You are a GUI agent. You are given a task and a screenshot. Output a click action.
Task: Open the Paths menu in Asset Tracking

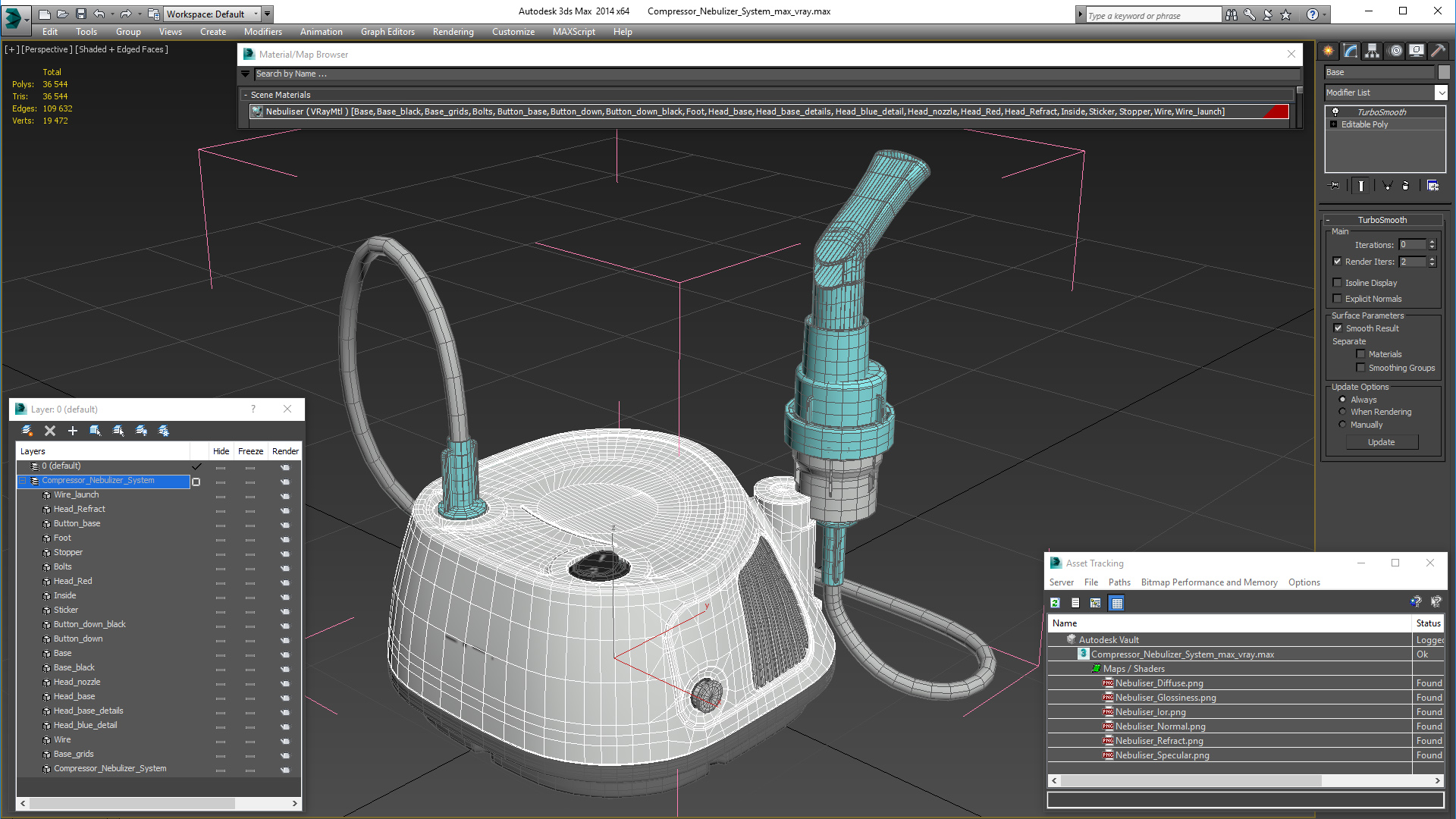click(1119, 582)
